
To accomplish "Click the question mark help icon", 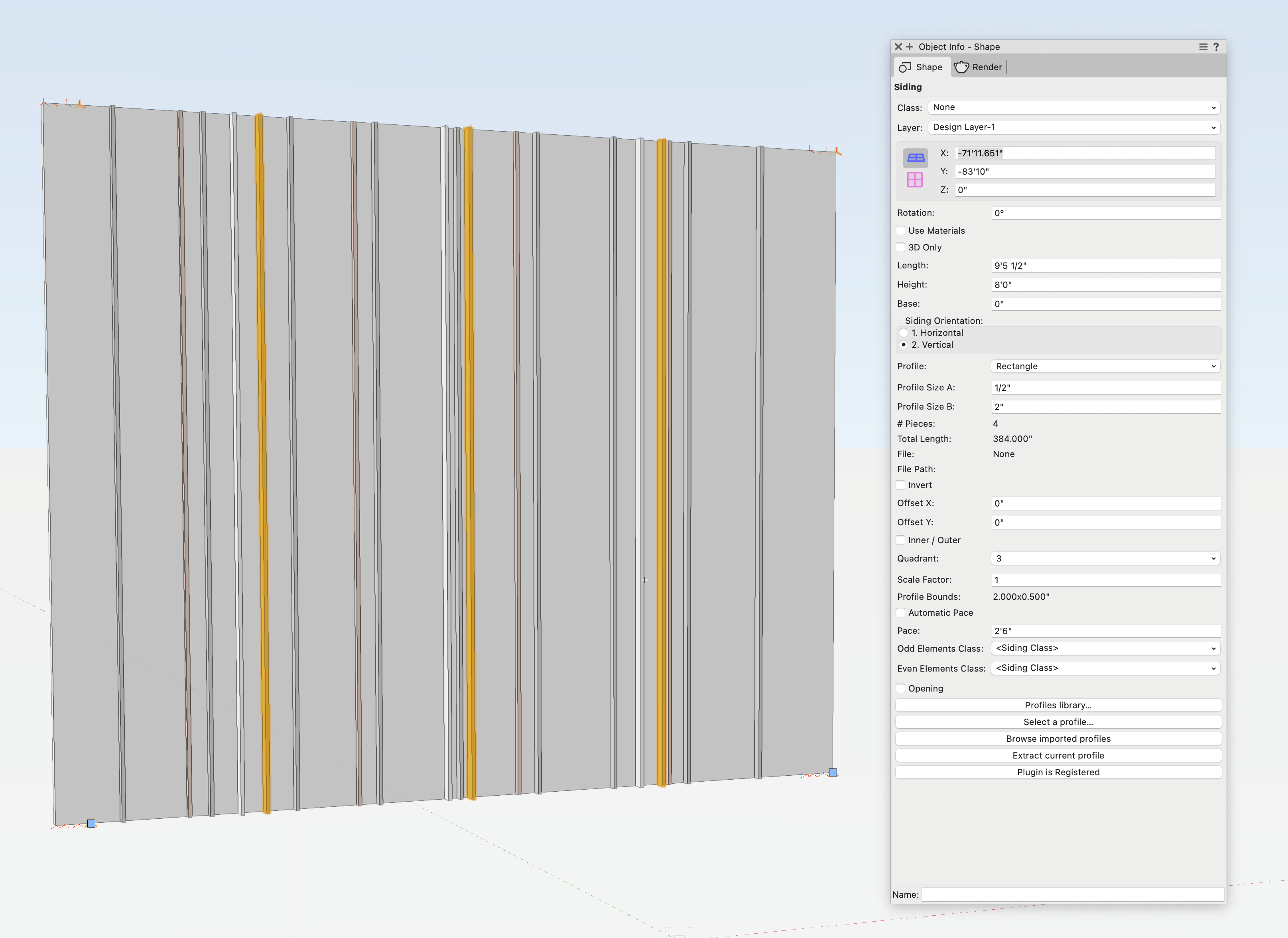I will pyautogui.click(x=1216, y=47).
